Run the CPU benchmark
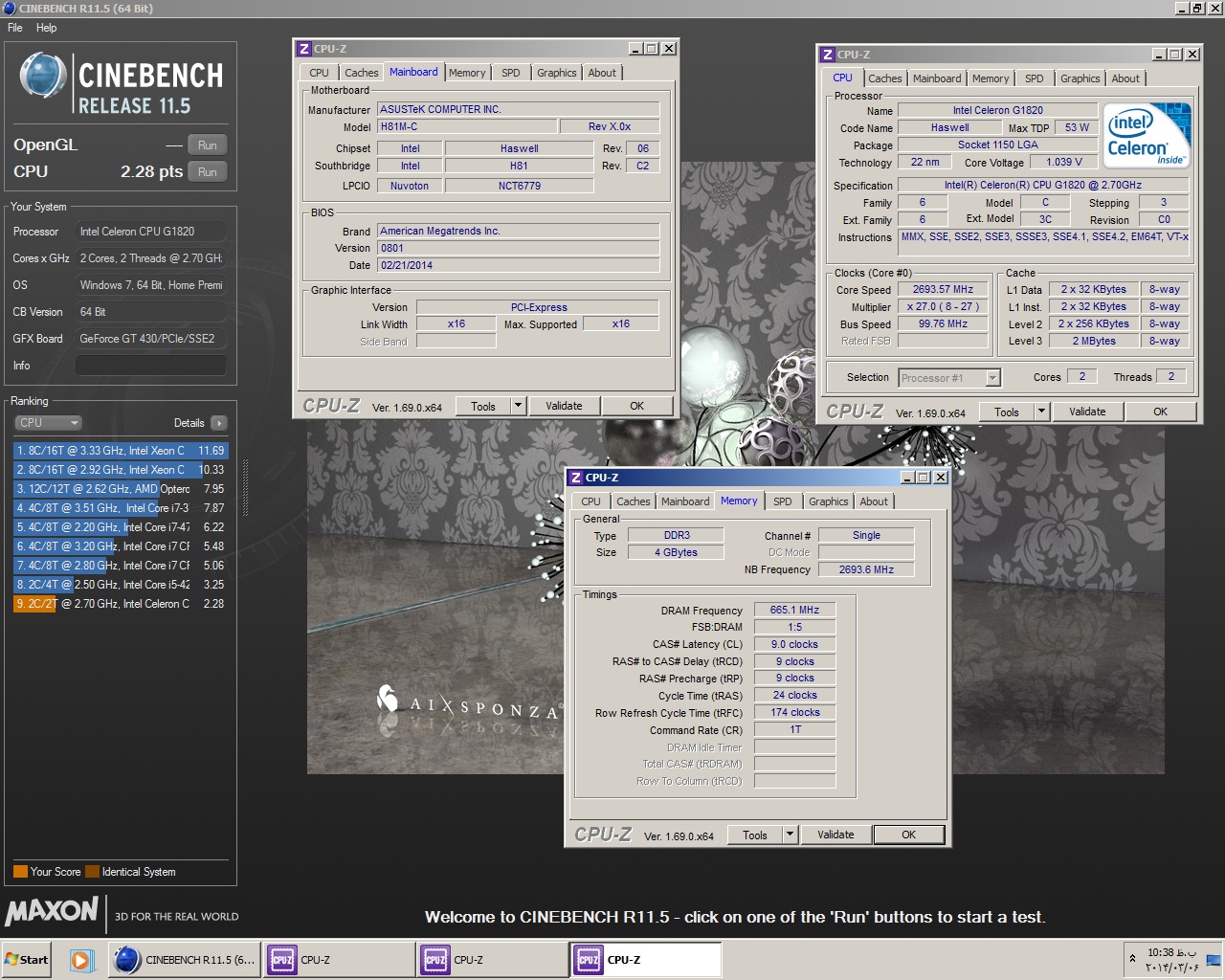 (x=208, y=172)
